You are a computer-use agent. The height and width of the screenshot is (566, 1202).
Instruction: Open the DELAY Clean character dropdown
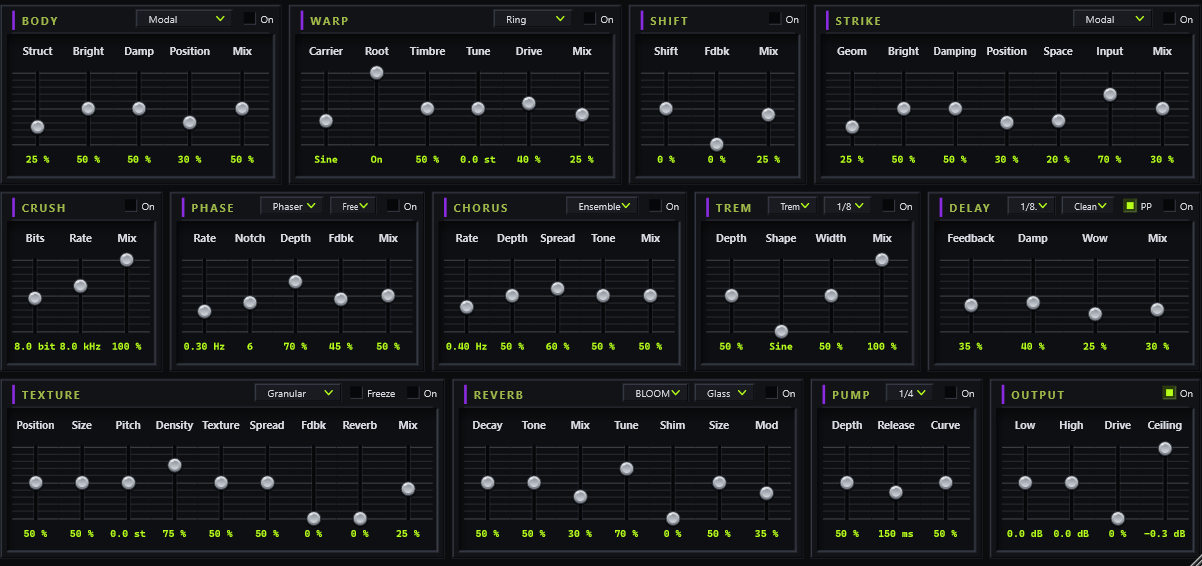coord(1088,206)
